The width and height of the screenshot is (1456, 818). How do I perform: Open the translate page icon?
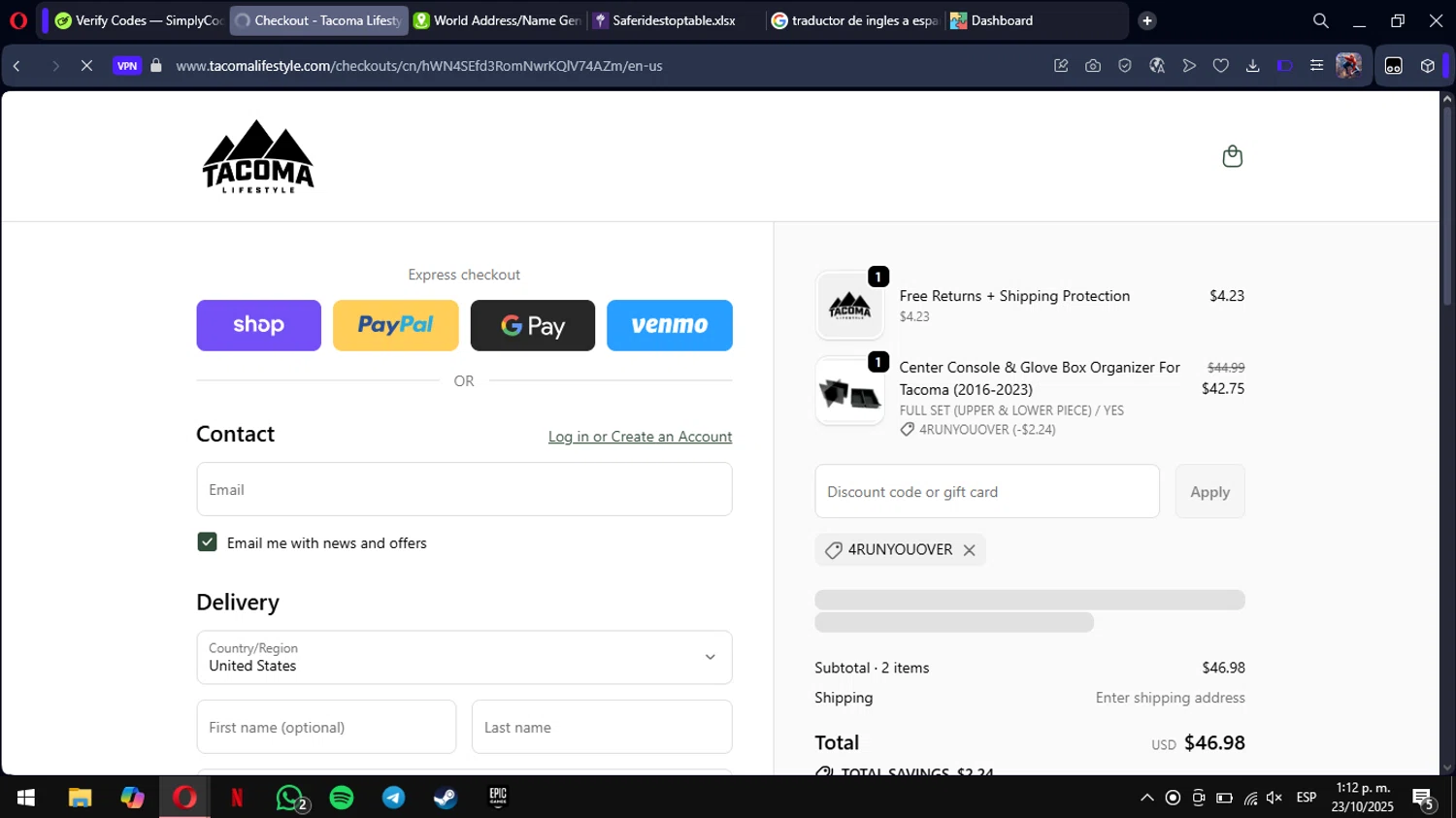pos(1157,66)
